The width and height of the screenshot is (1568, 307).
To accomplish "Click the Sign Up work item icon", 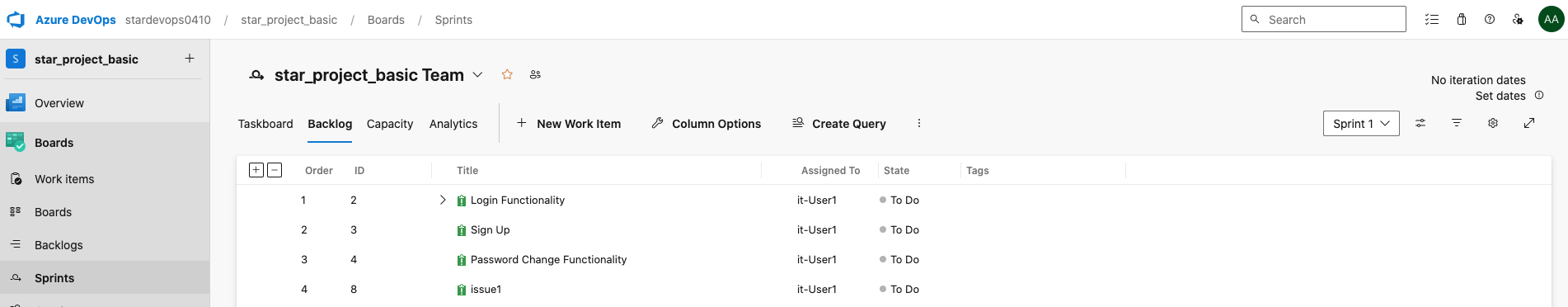I will point(462,230).
